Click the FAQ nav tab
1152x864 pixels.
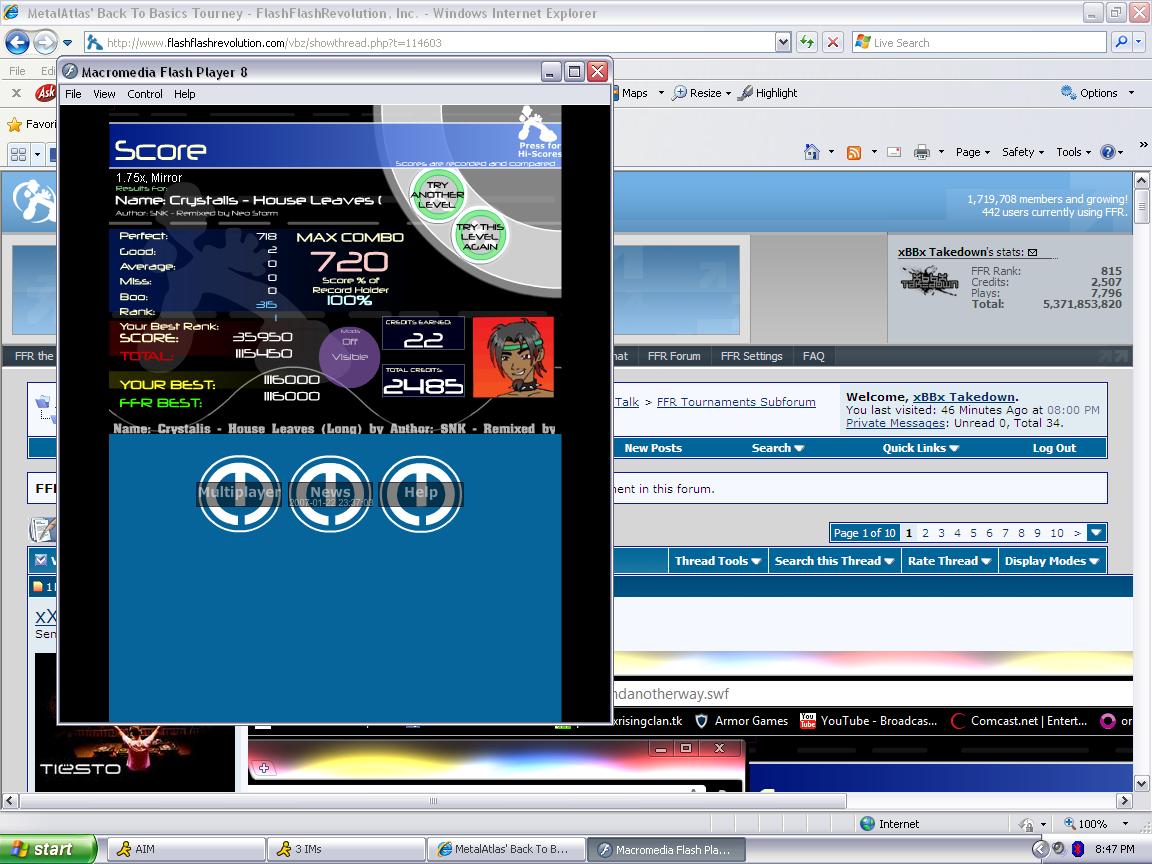pos(813,356)
